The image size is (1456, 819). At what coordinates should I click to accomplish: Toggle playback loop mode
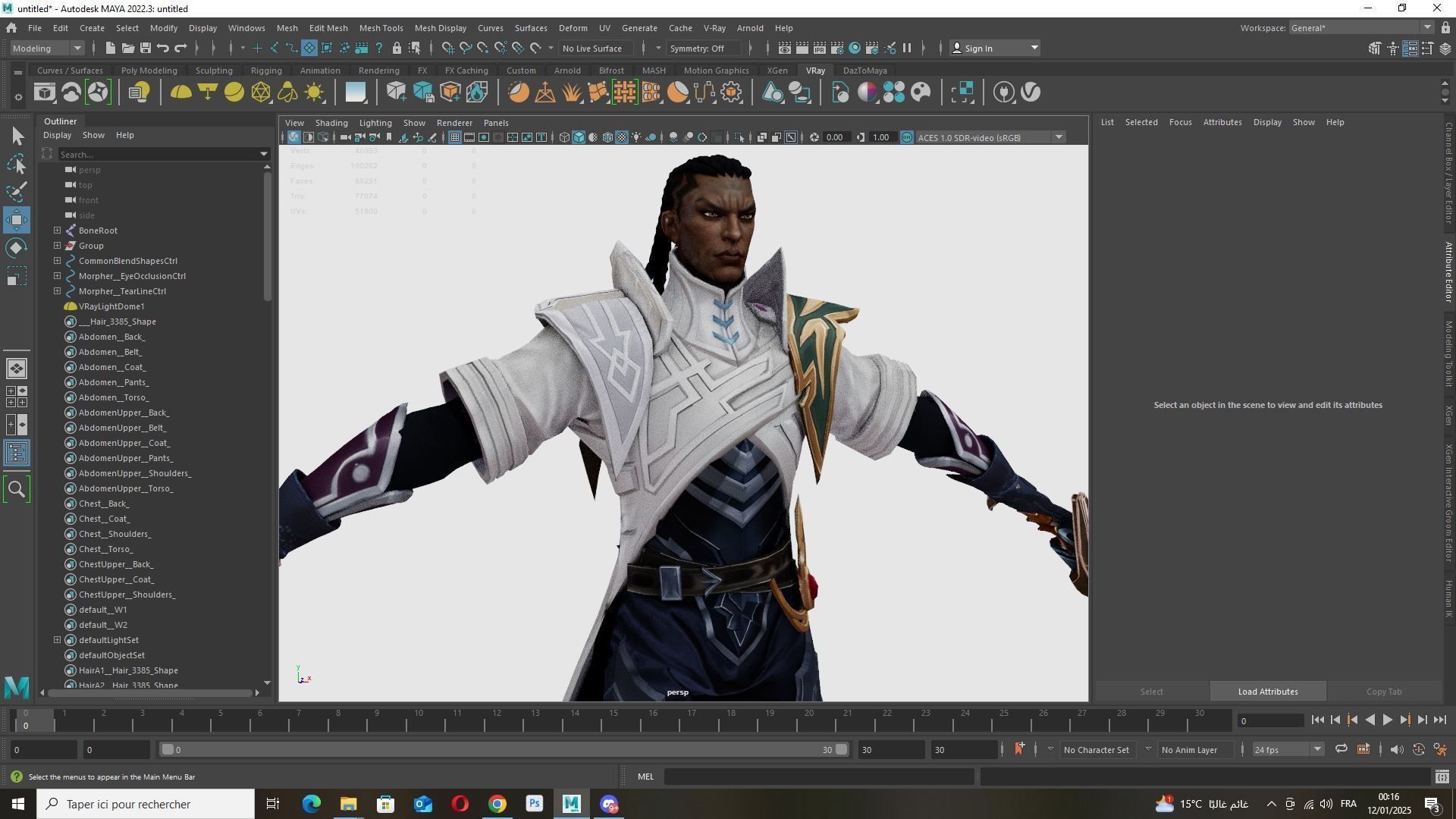pos(1341,750)
